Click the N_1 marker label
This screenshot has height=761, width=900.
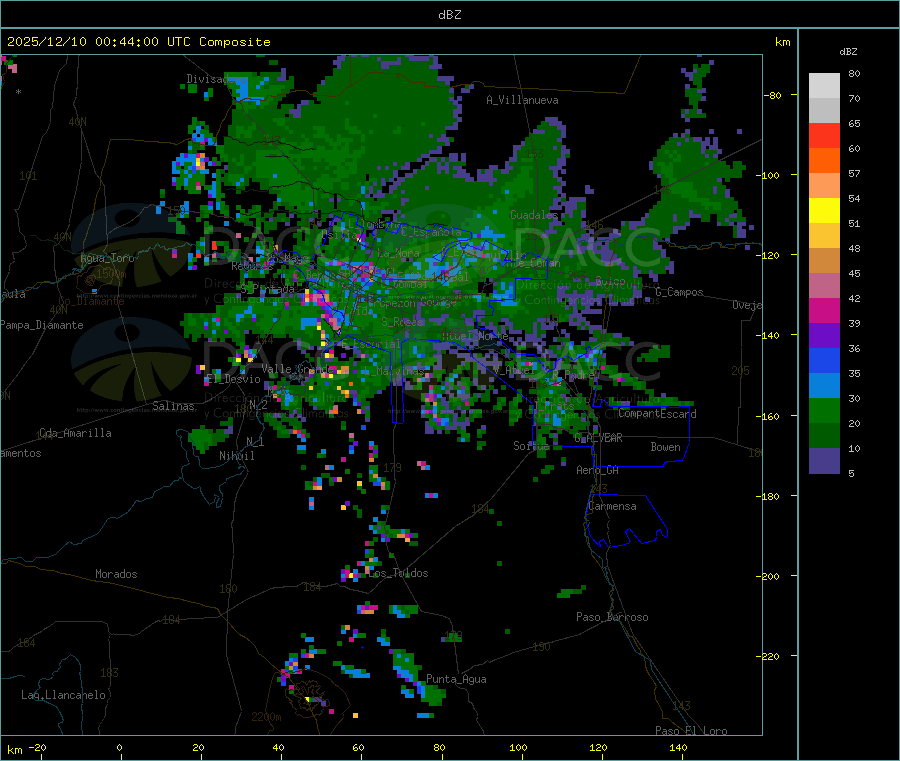pyautogui.click(x=255, y=441)
